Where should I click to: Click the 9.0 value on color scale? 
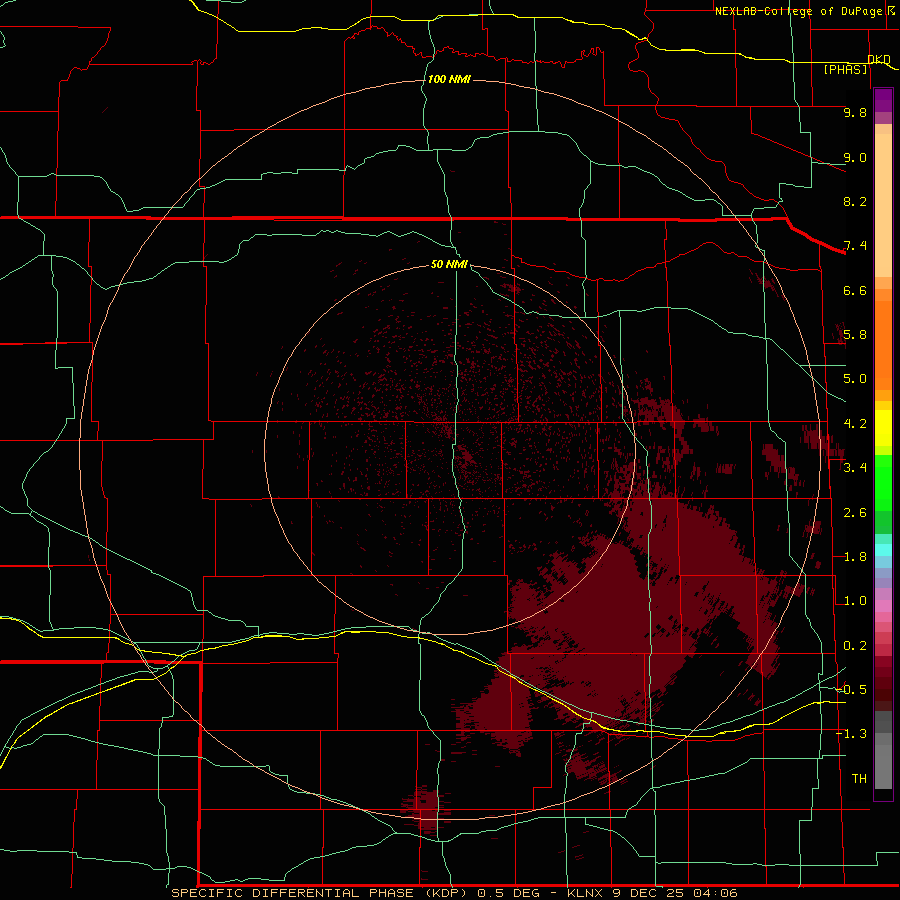855,157
